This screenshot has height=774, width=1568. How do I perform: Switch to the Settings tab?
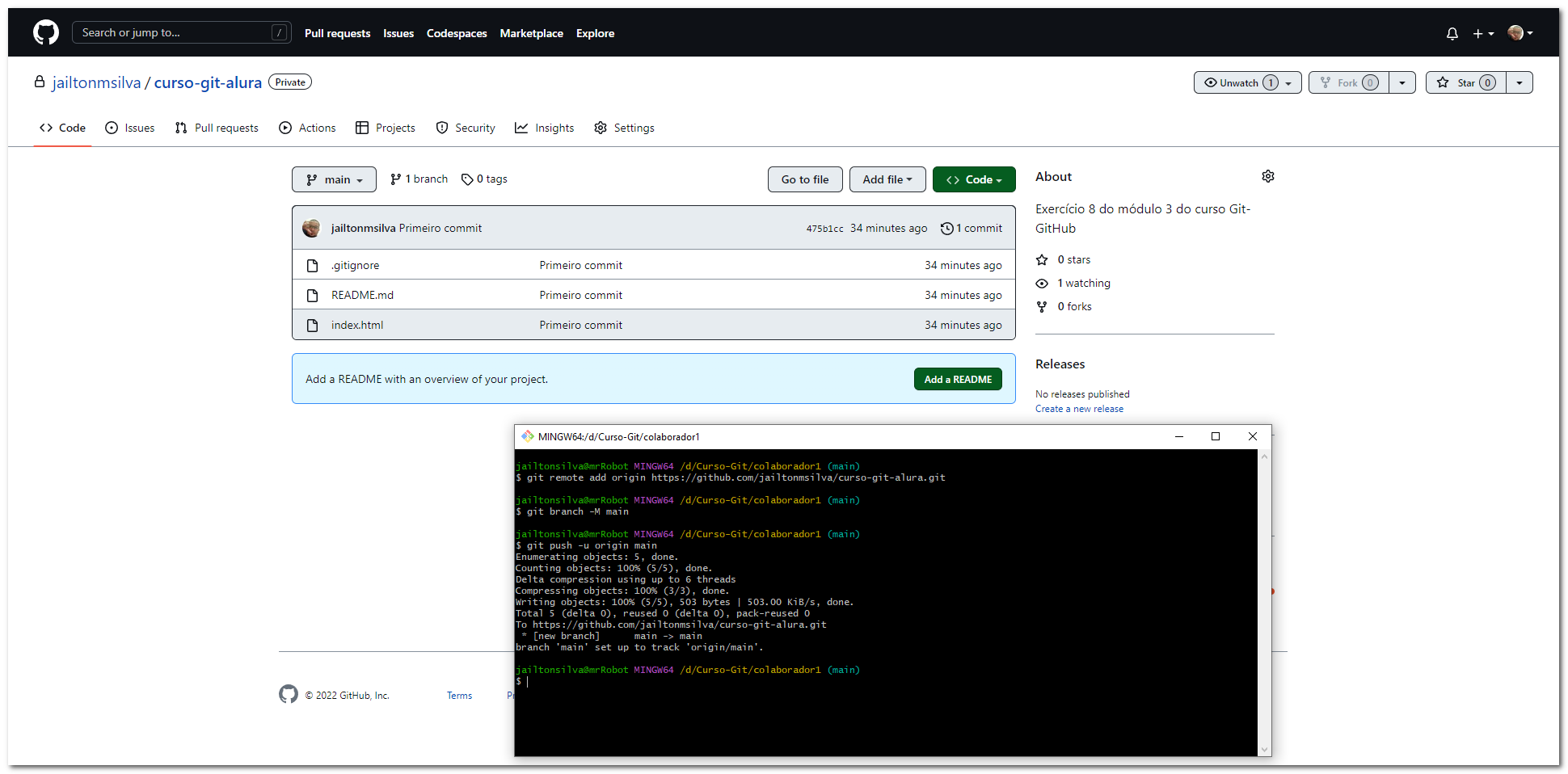624,128
